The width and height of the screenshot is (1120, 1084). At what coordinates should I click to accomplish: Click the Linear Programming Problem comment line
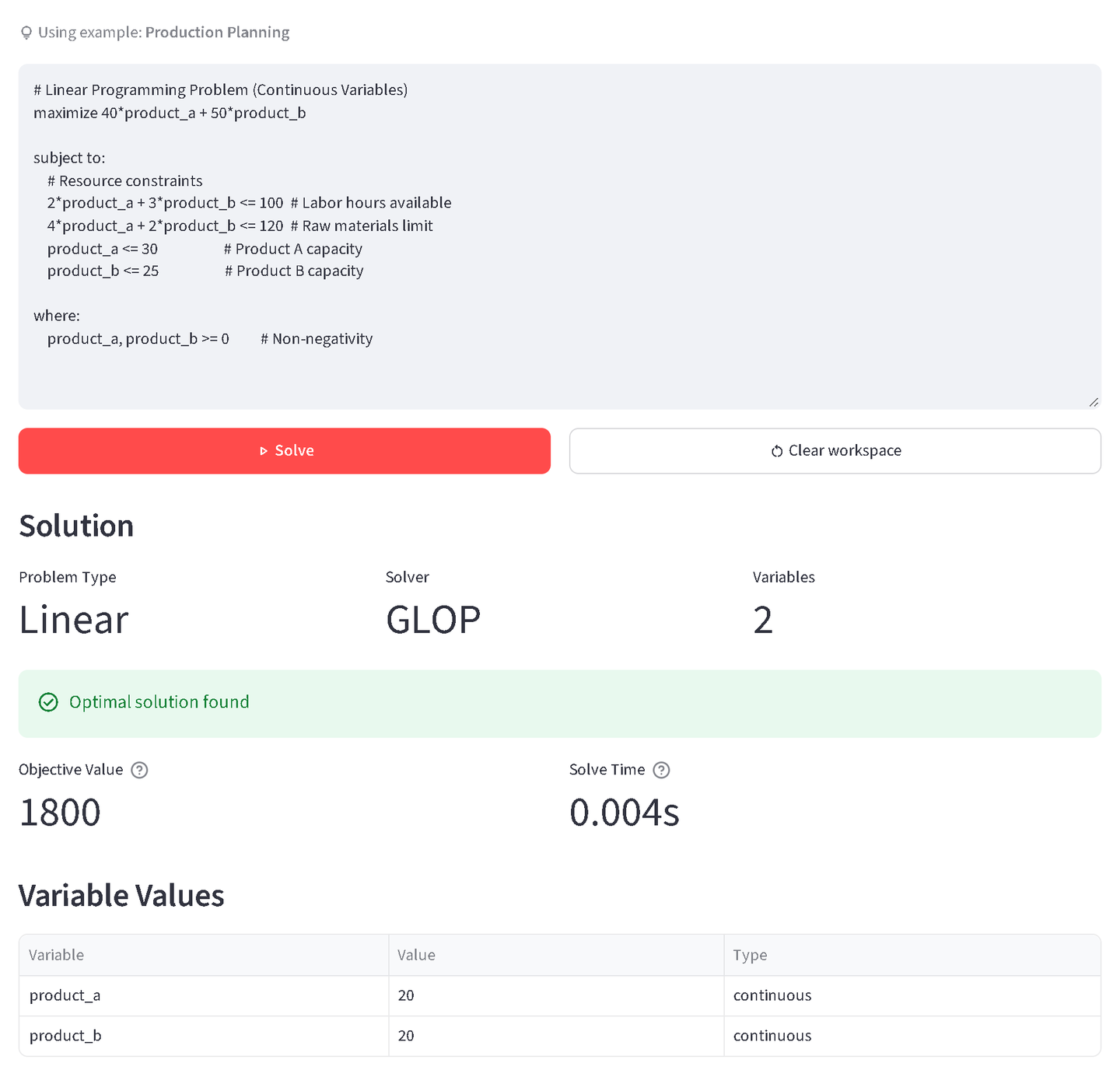(220, 90)
